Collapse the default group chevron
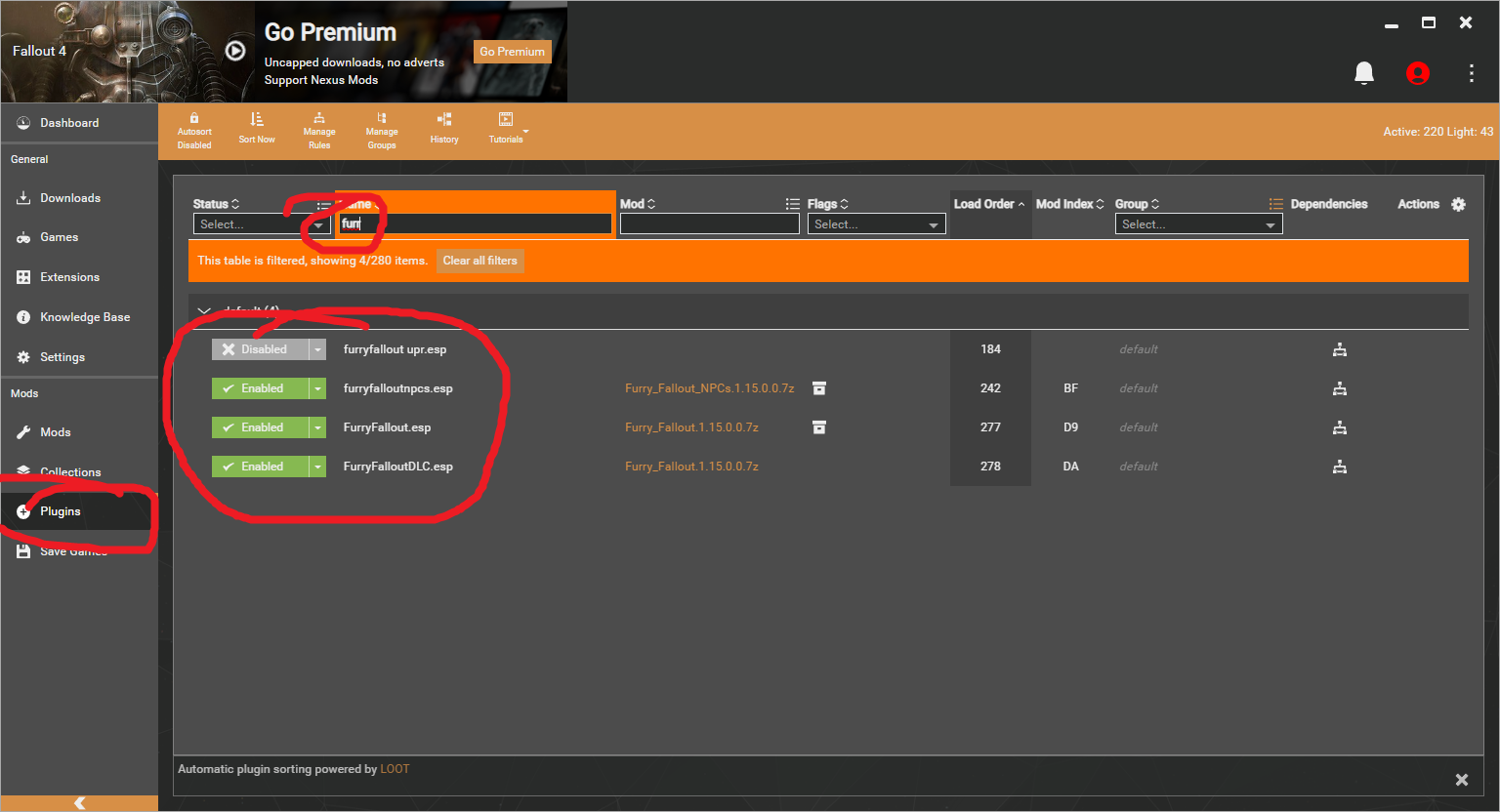The height and width of the screenshot is (812, 1500). [204, 311]
